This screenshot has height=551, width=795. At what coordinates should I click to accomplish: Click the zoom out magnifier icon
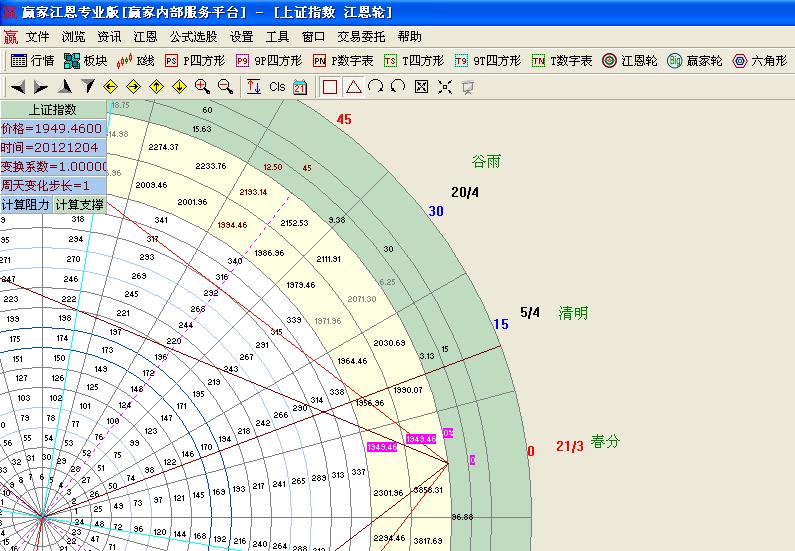(225, 87)
